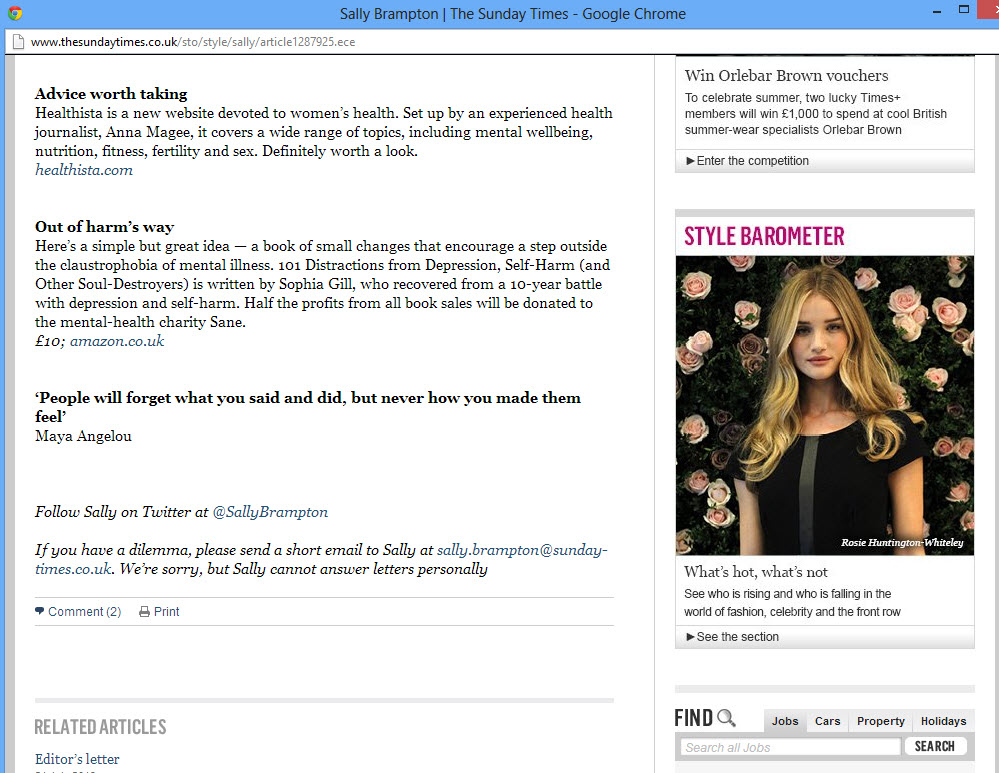999x773 pixels.
Task: Click the Out of harm's way heading
Action: click(104, 227)
